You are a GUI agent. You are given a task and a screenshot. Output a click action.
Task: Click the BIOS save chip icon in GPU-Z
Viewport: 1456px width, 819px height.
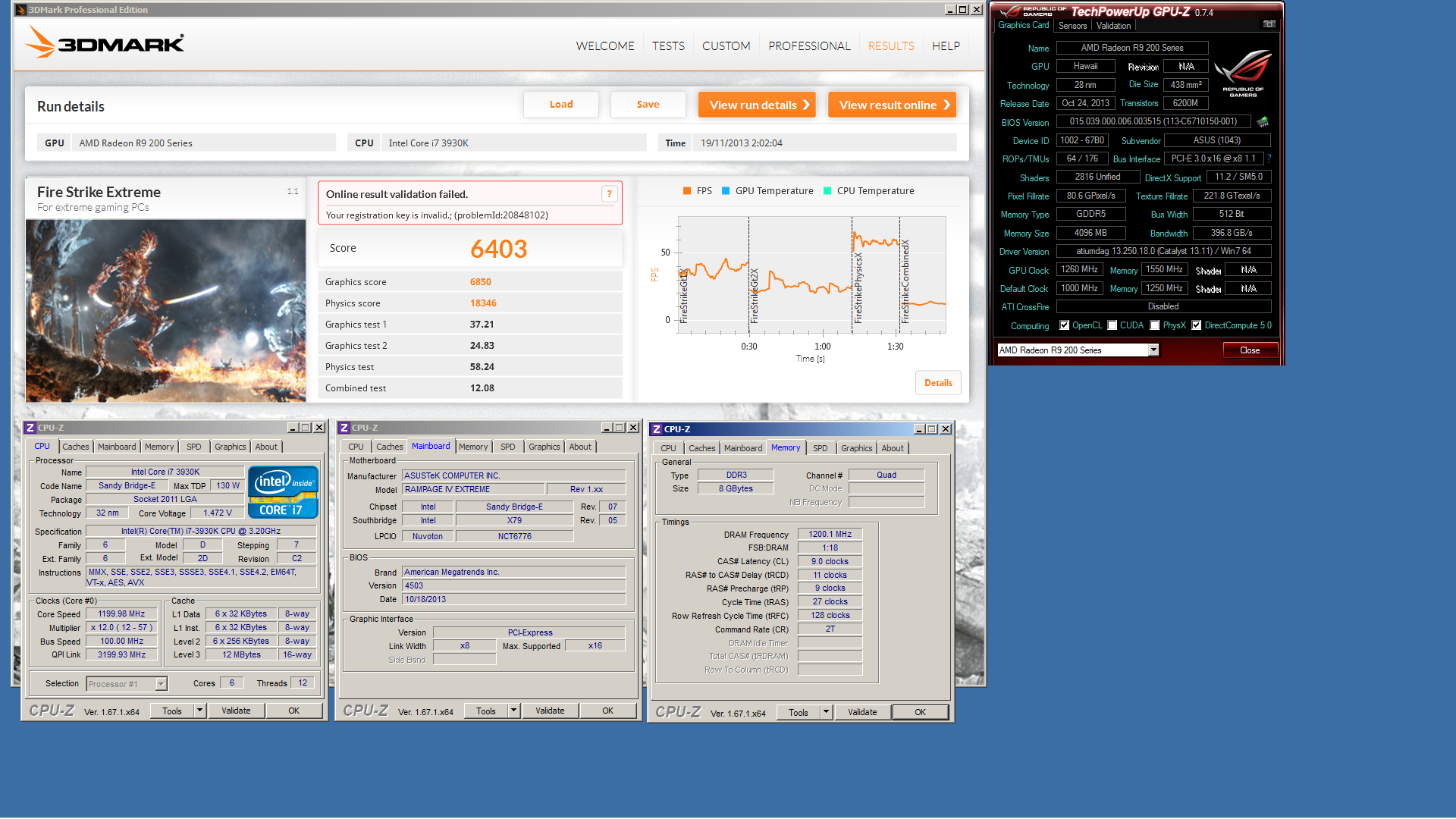tap(1263, 121)
